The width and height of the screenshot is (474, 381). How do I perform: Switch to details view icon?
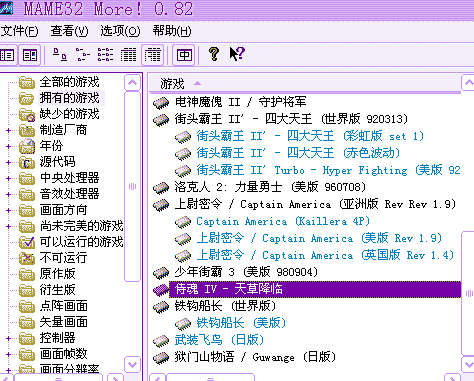pos(128,55)
